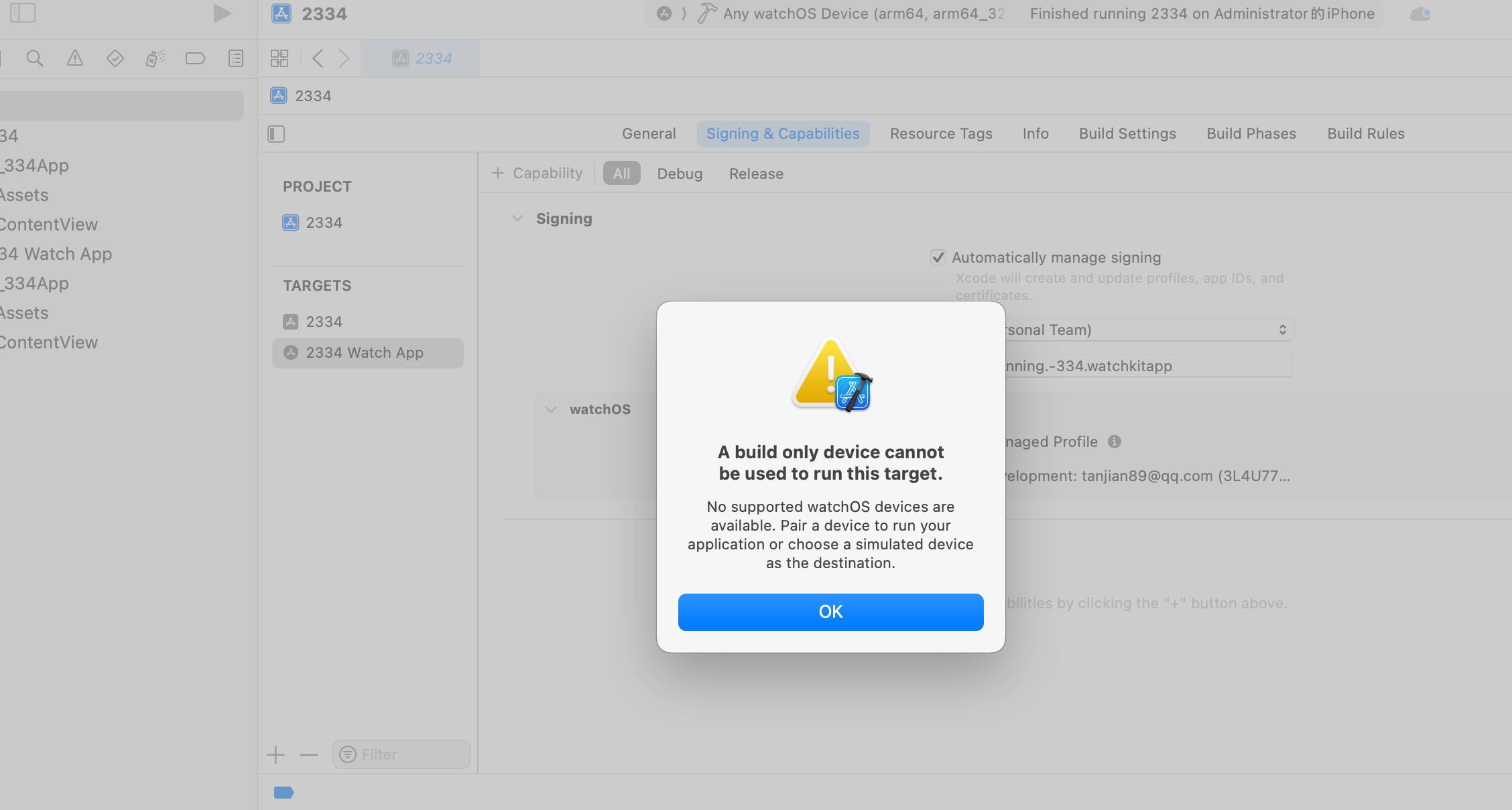The image size is (1512, 810).
Task: Click the 2334 breadcrumb project icon
Action: coord(279,96)
